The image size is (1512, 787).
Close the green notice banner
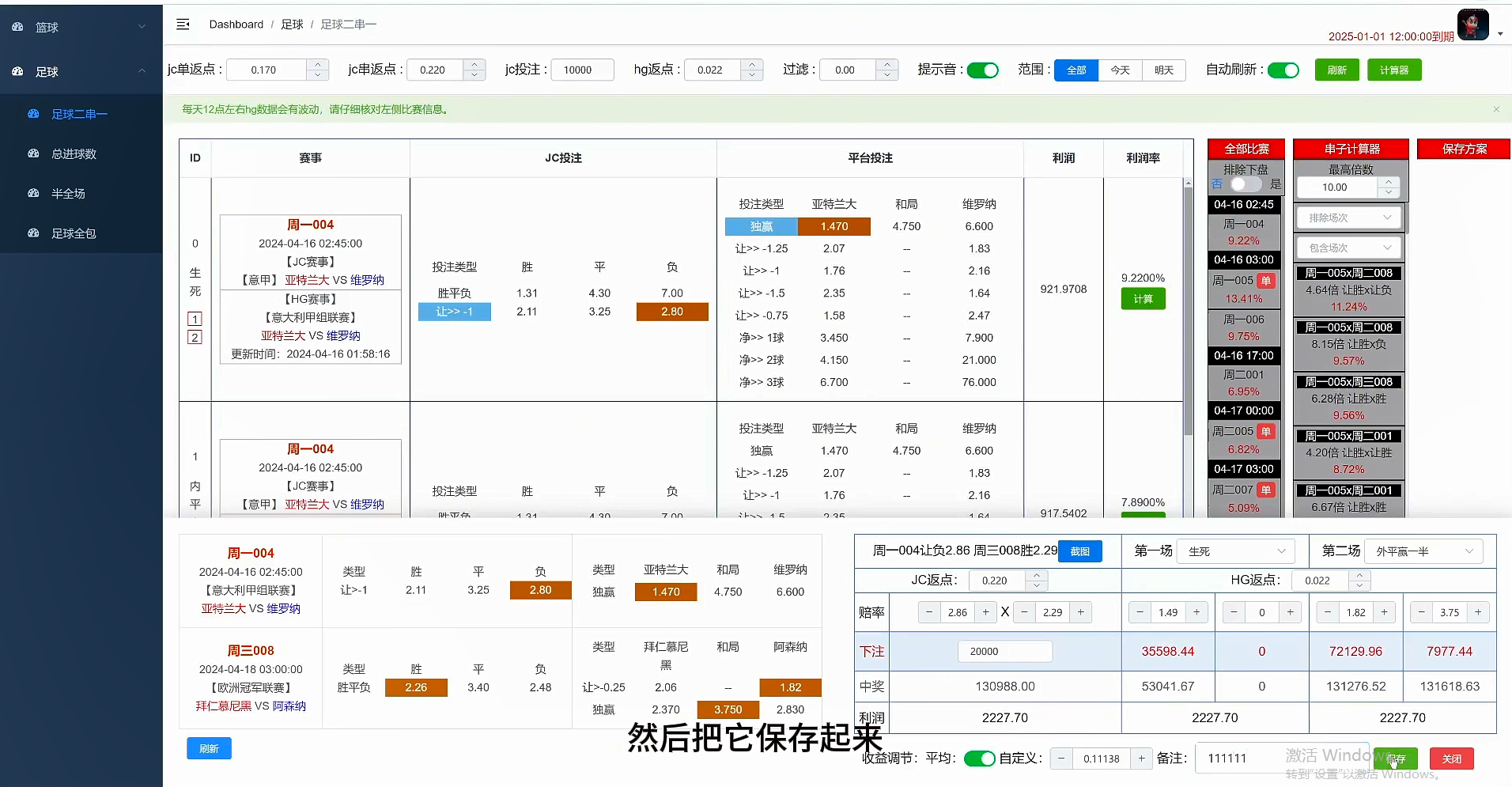pos(1495,109)
